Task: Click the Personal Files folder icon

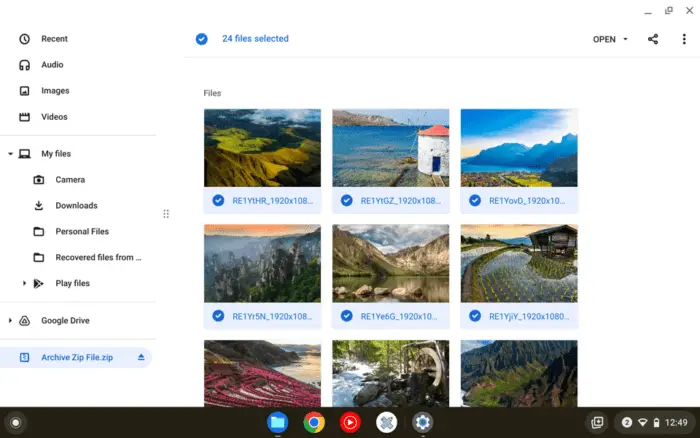Action: coord(39,232)
